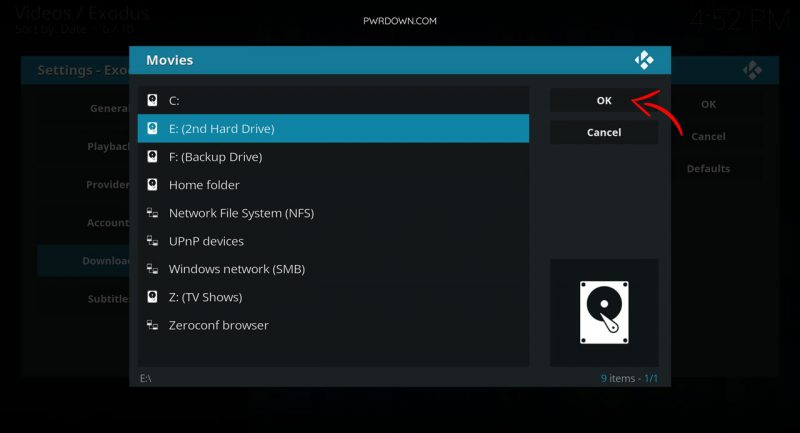800x433 pixels.
Task: Click the Kodi logo in Movies header
Action: [x=644, y=60]
